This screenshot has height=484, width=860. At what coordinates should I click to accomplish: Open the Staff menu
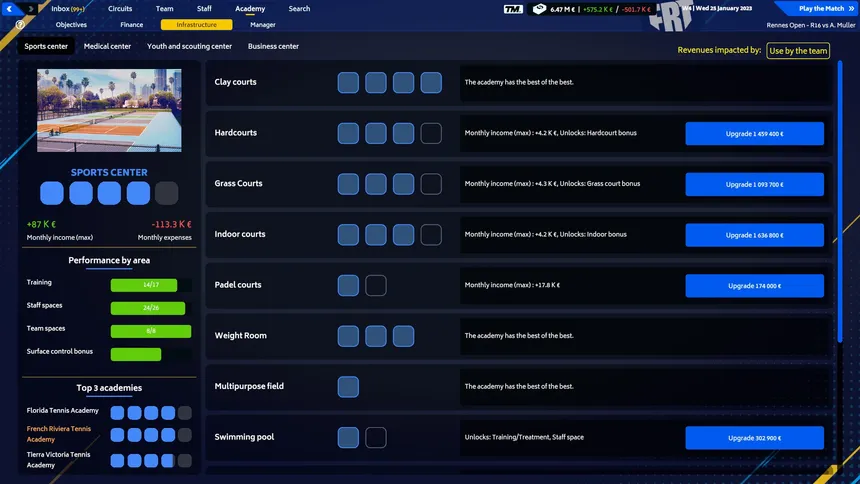click(204, 9)
